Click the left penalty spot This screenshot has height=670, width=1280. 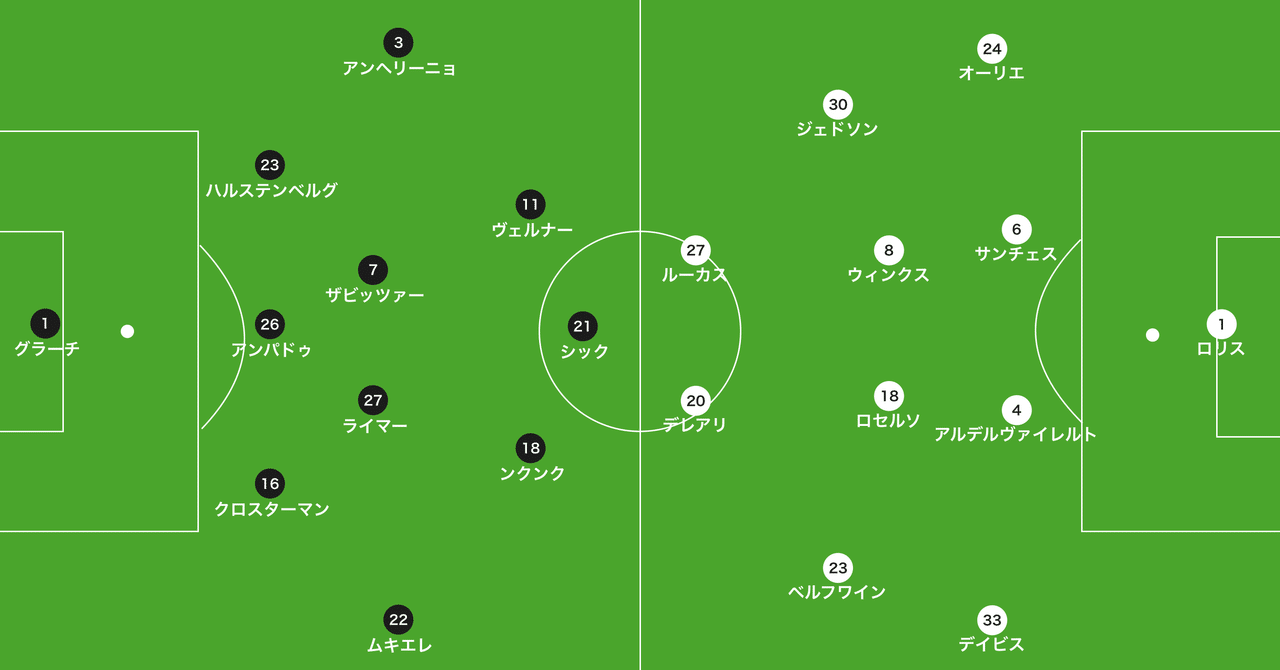(127, 332)
